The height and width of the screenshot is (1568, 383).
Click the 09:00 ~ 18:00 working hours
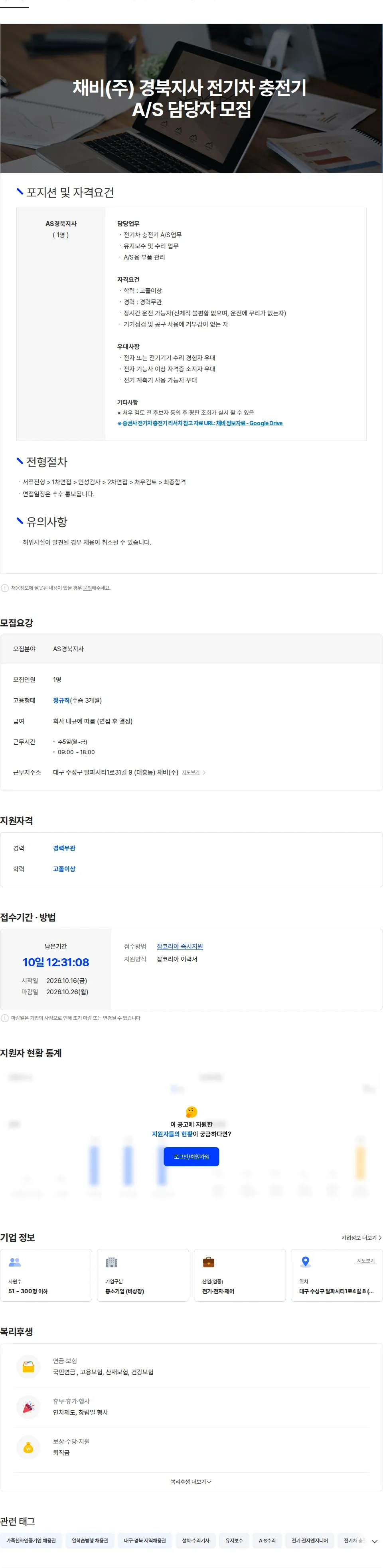click(76, 752)
